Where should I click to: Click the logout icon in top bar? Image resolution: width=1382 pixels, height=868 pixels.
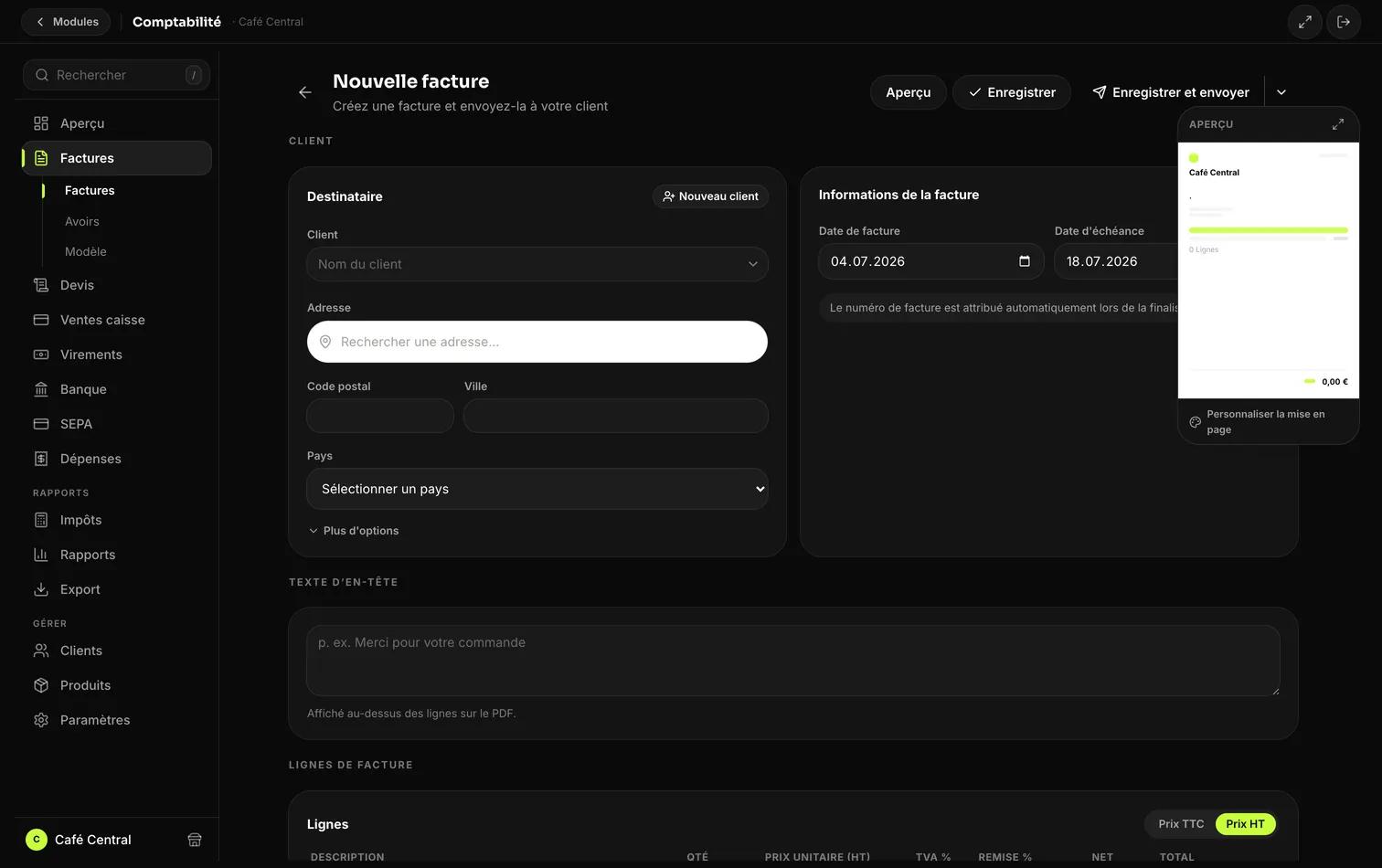pyautogui.click(x=1344, y=22)
